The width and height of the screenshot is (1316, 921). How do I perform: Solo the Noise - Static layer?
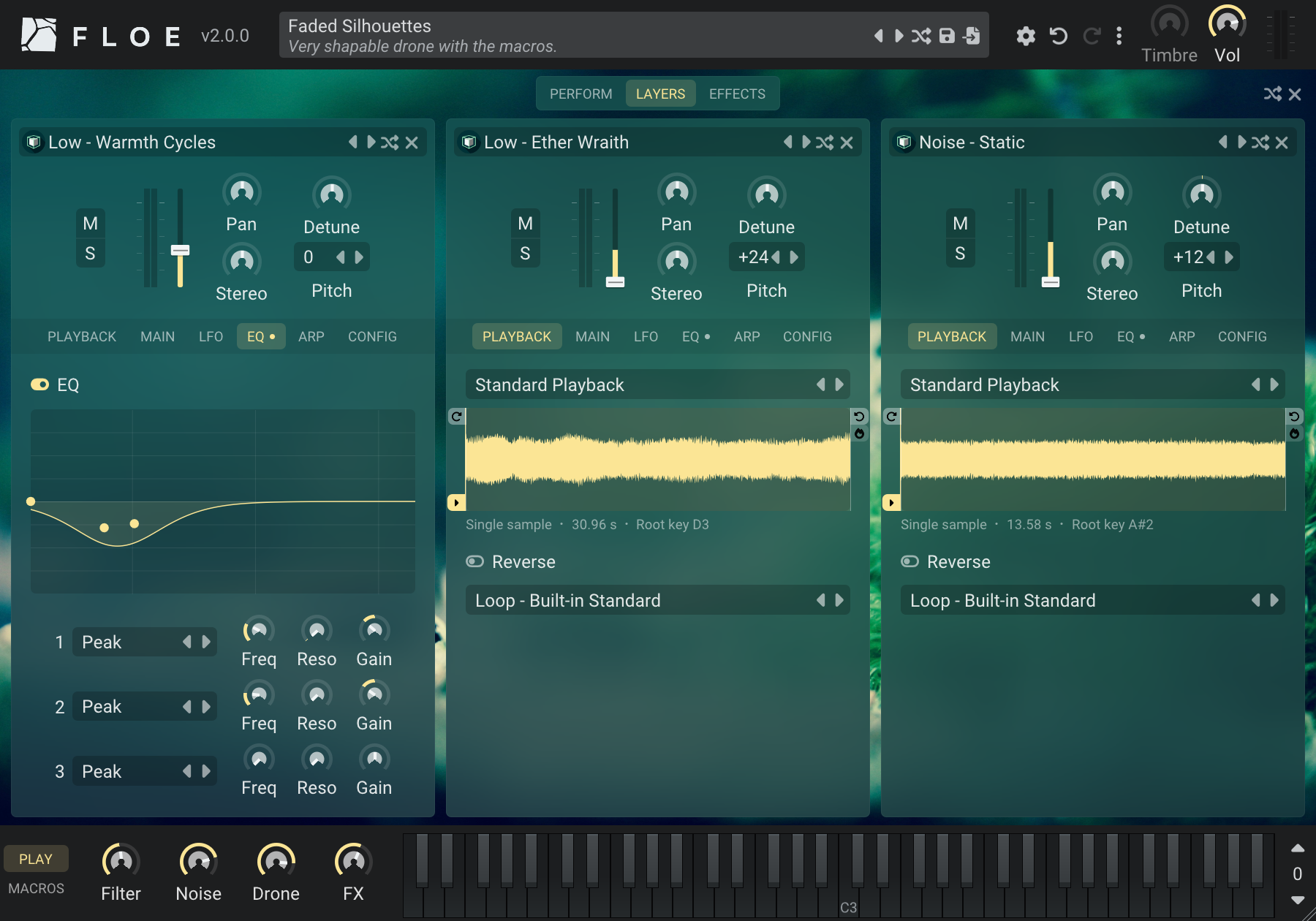(x=960, y=254)
